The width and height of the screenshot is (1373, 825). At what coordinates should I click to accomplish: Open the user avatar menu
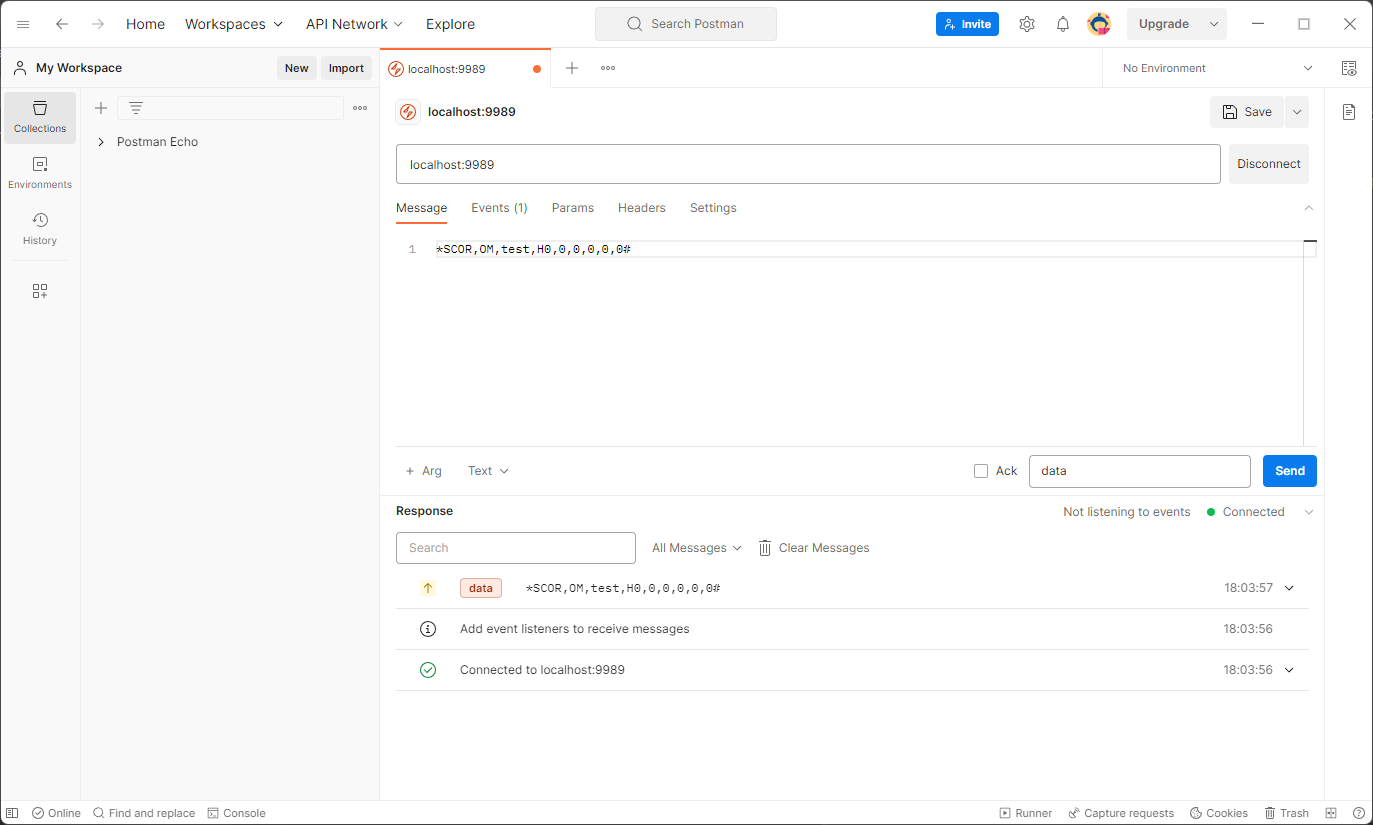tap(1099, 24)
